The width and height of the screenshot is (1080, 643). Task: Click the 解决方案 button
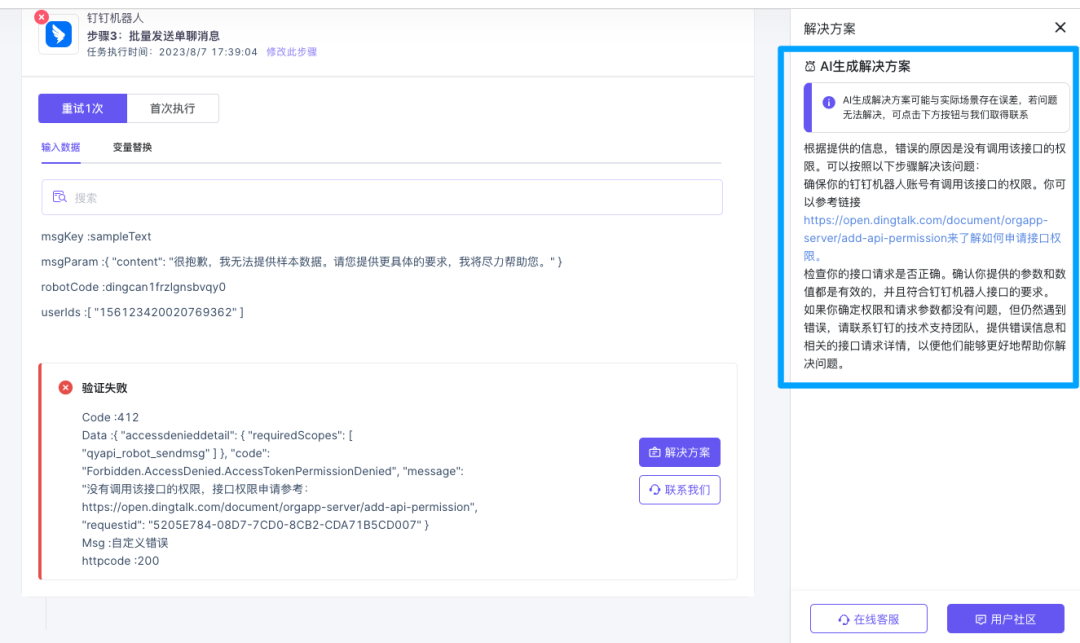point(679,452)
